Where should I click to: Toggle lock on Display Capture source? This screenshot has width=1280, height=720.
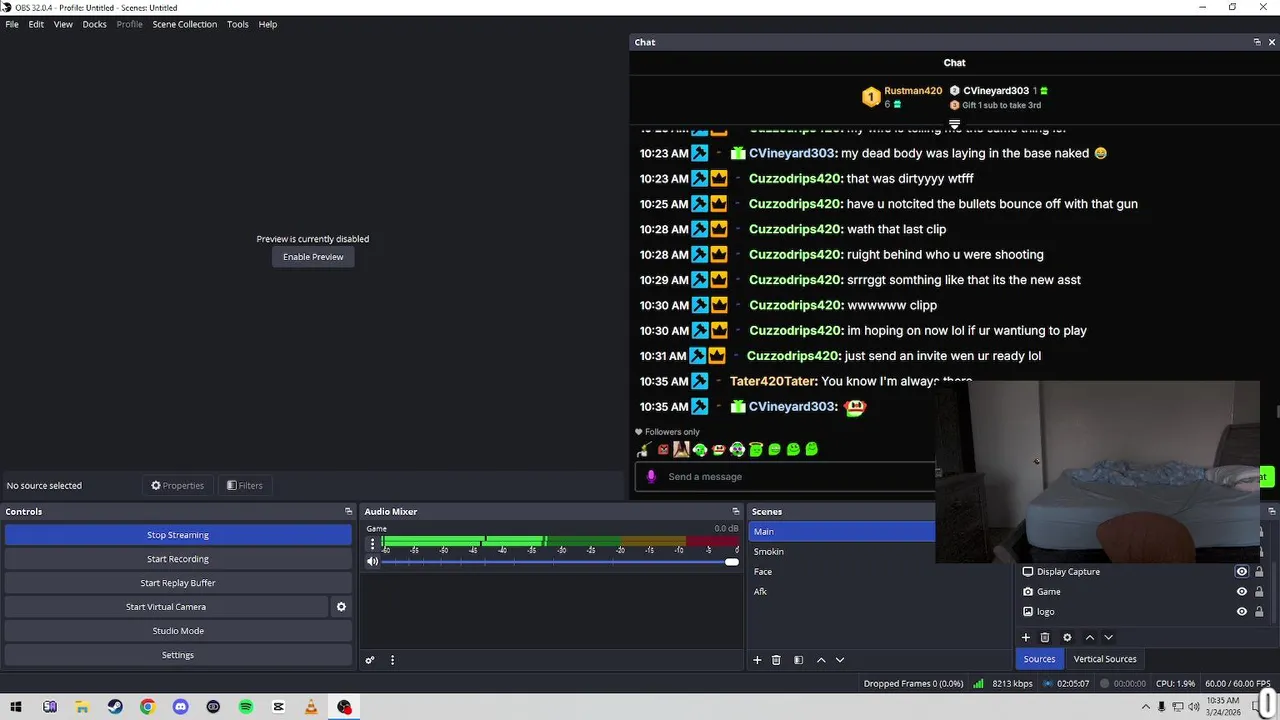(x=1259, y=572)
